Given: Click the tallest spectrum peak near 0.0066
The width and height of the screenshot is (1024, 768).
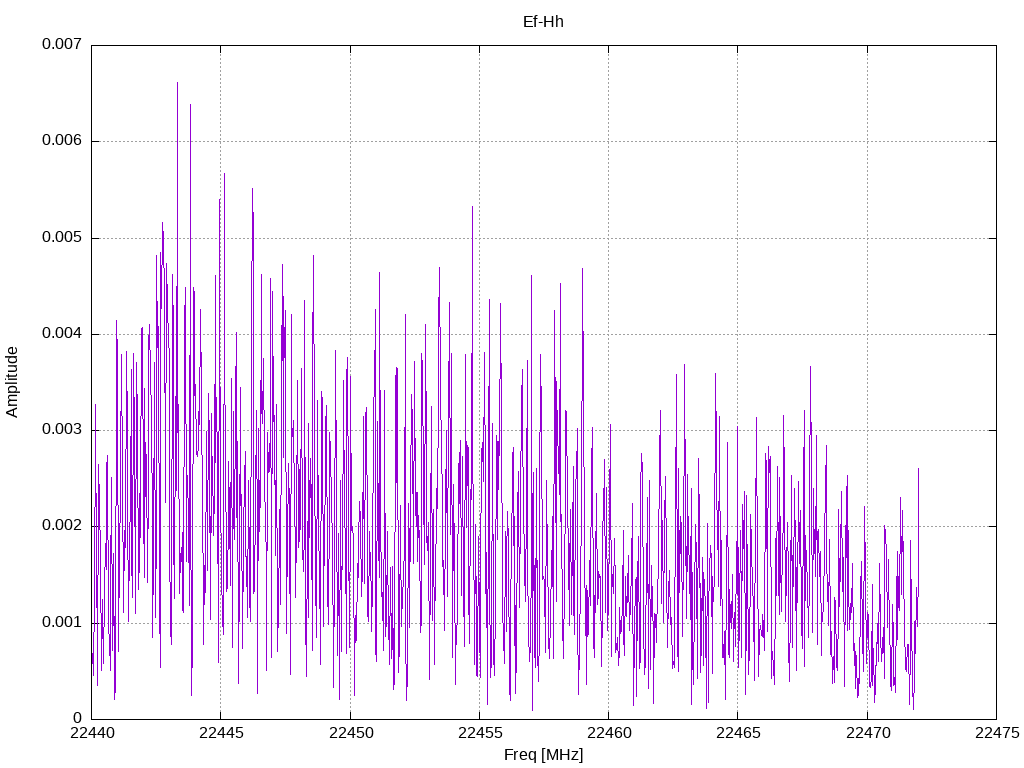Looking at the screenshot, I should [x=178, y=84].
